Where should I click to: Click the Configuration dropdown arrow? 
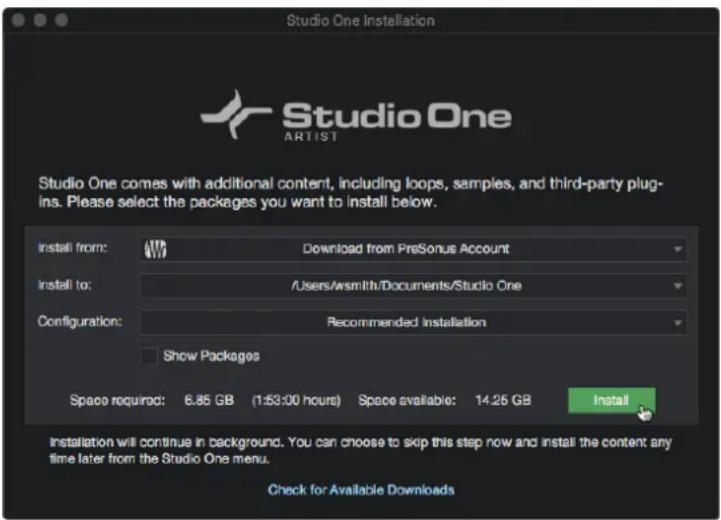[x=677, y=323]
